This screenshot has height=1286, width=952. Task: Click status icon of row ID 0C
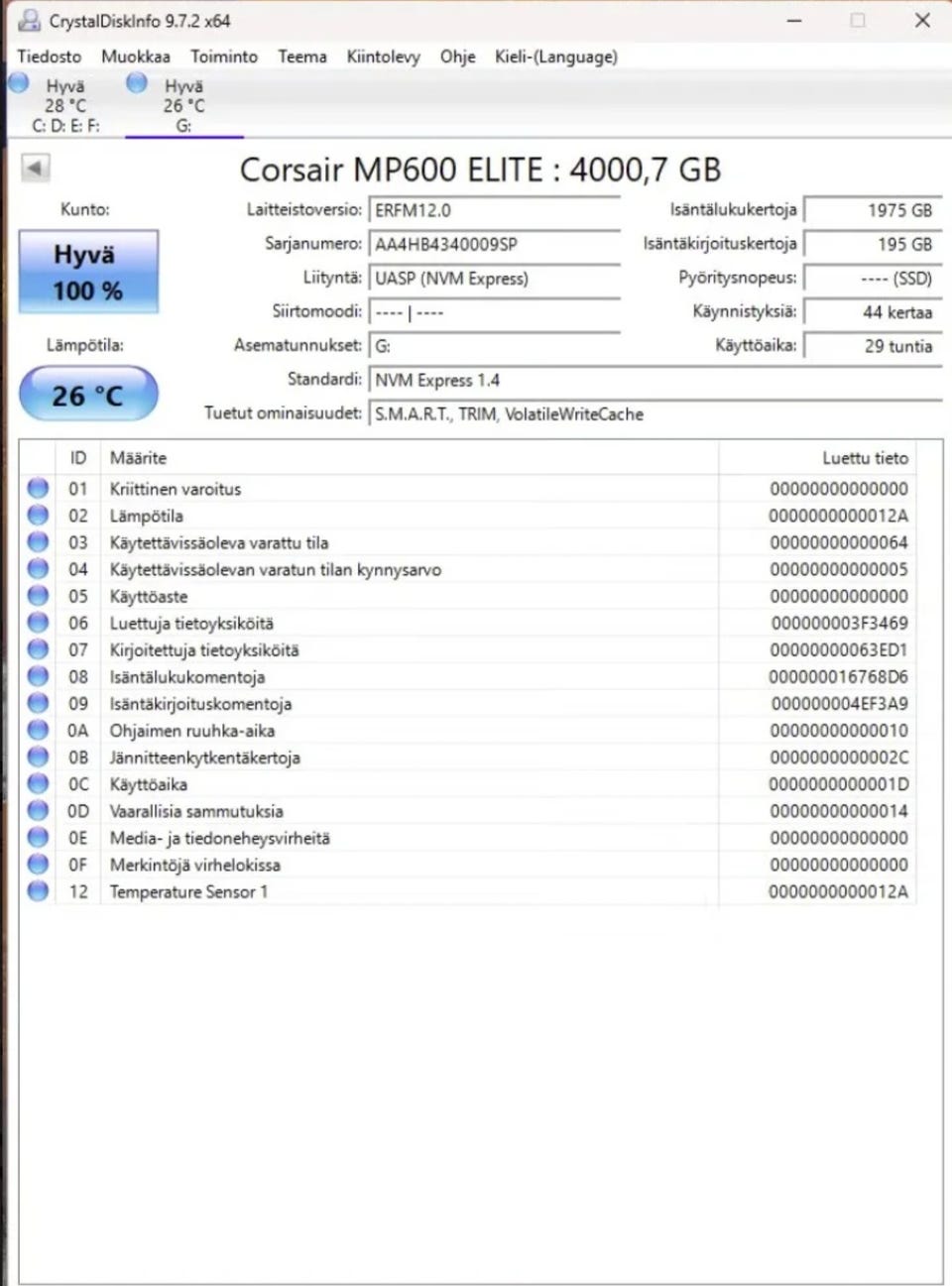(38, 782)
